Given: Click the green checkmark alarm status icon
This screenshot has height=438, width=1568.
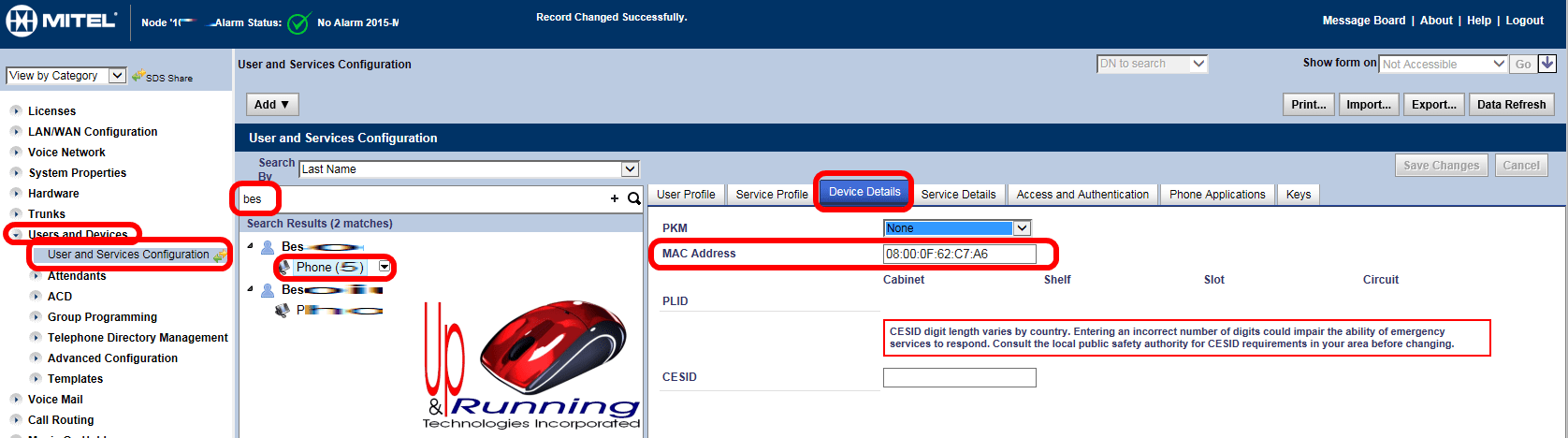Looking at the screenshot, I should click(298, 23).
